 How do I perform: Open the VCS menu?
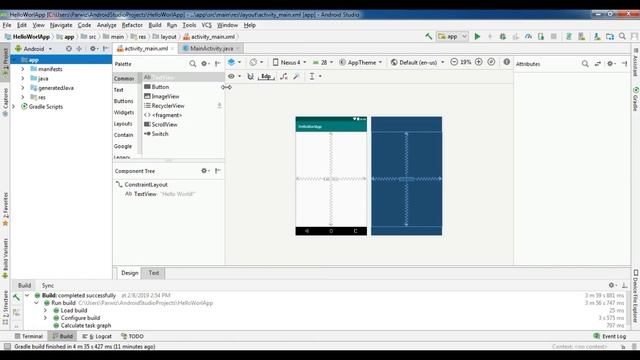click(x=207, y=25)
